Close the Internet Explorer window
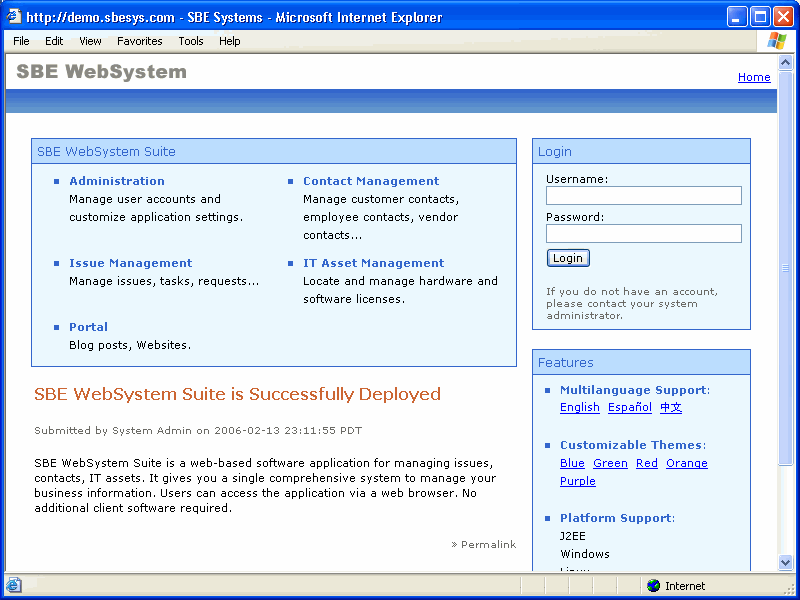Image resolution: width=800 pixels, height=600 pixels. 783,17
